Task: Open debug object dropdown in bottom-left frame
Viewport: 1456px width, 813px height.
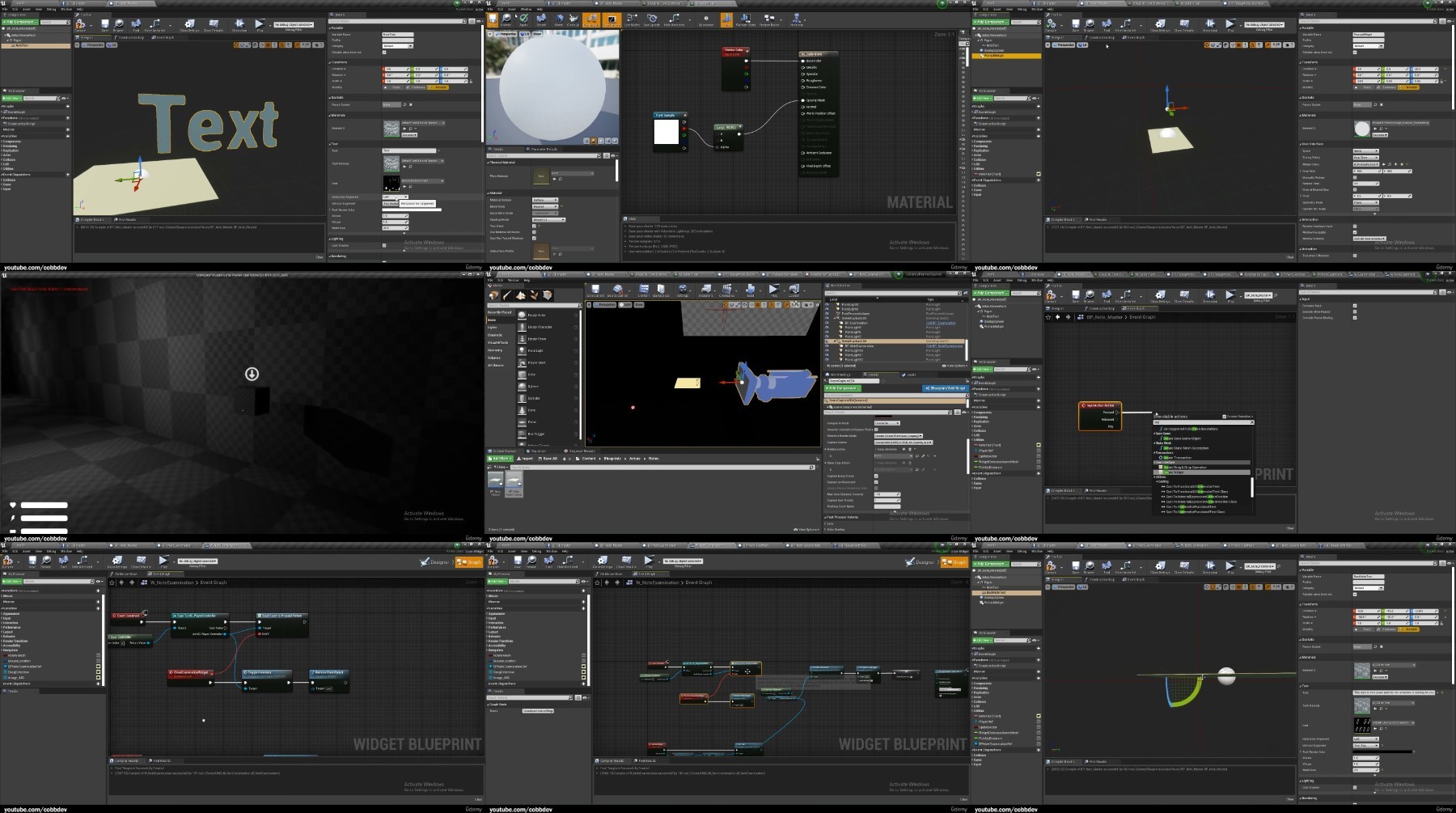Action: (x=197, y=561)
